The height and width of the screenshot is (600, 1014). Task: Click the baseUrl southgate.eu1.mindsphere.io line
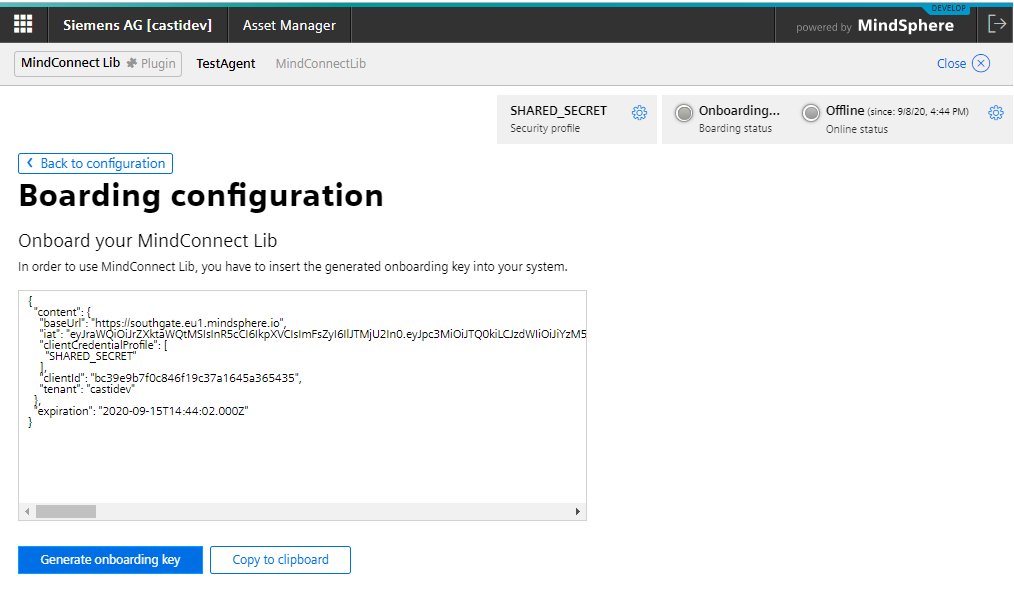[162, 323]
